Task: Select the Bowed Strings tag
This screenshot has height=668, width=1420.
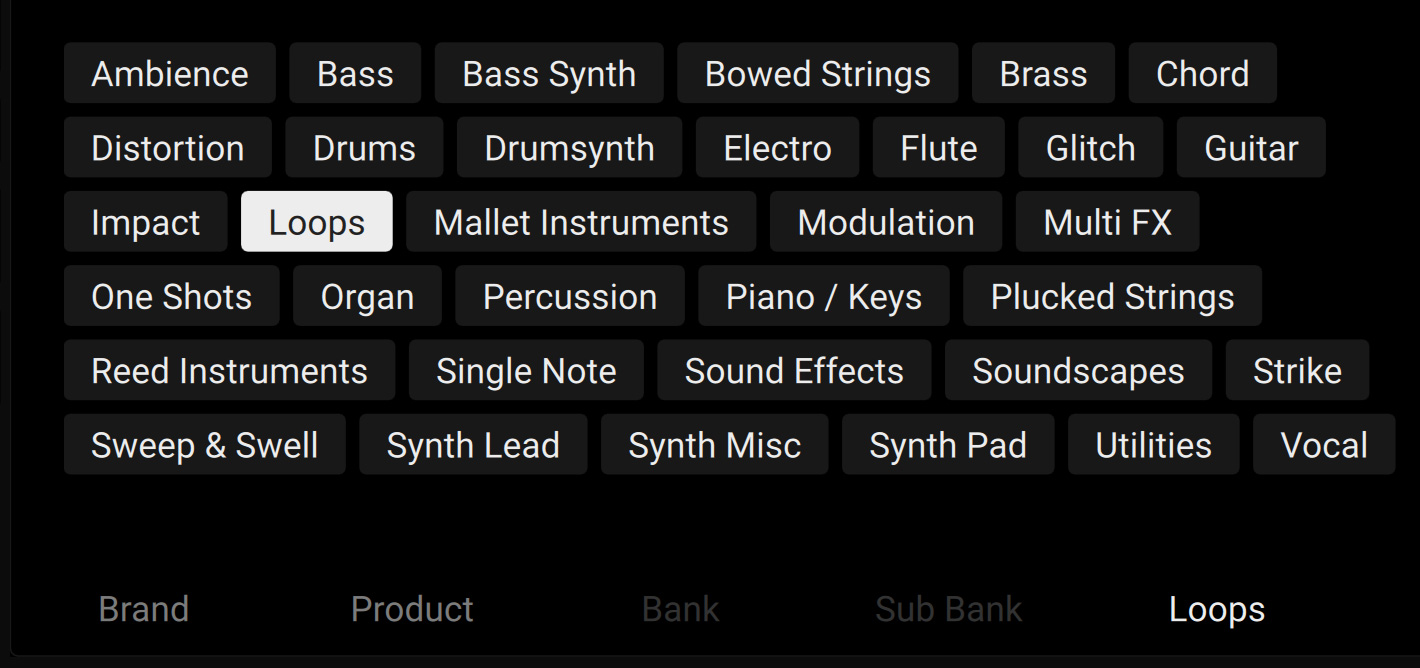Action: (817, 74)
